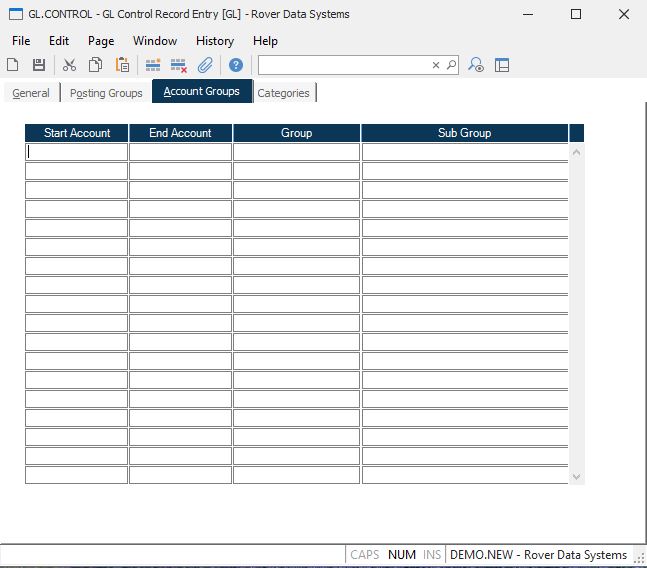Click the Paste clipboard icon

pyautogui.click(x=122, y=65)
